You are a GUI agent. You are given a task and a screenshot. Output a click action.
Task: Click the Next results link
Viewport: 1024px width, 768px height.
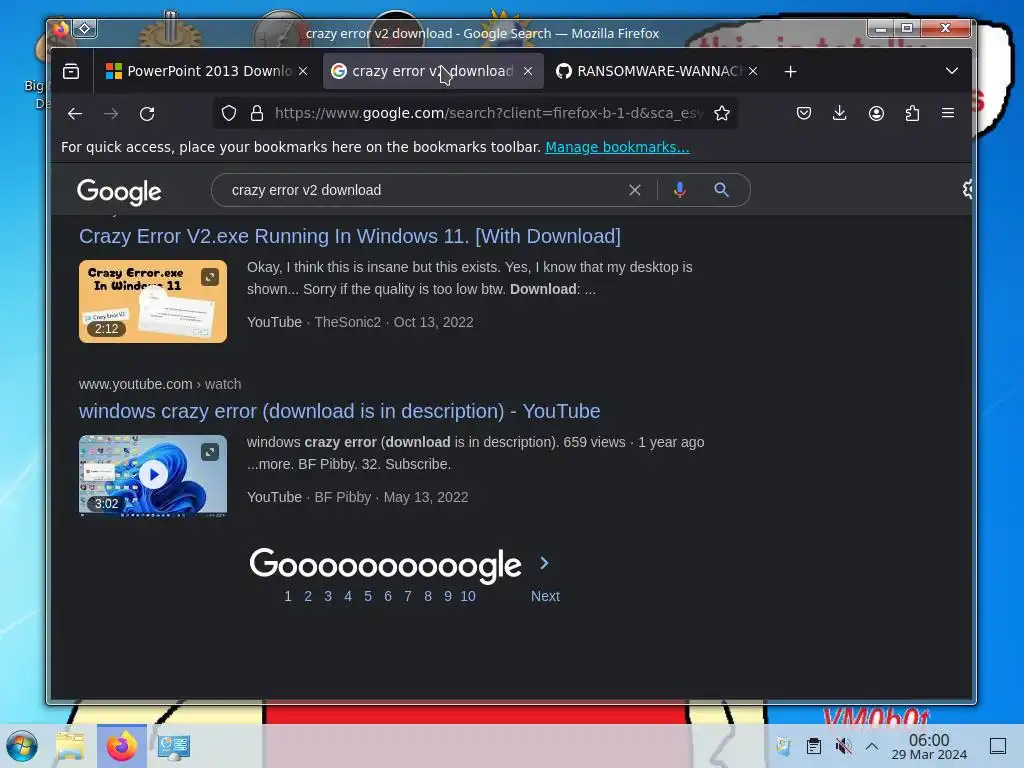545,596
